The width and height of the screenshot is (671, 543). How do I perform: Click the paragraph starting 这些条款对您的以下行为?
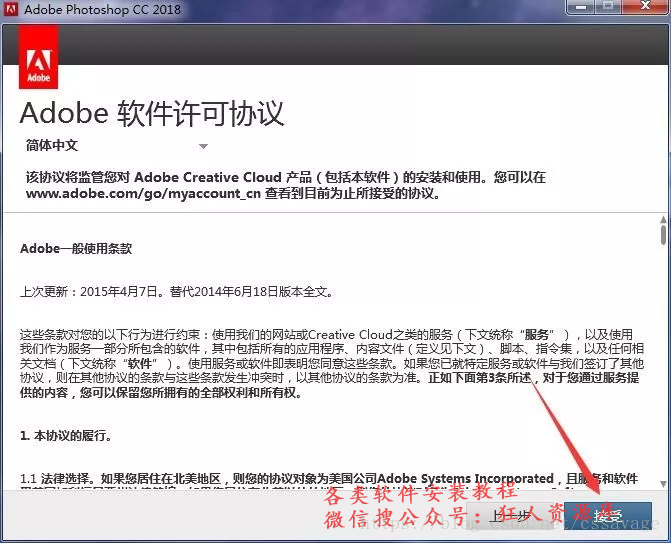(x=332, y=363)
